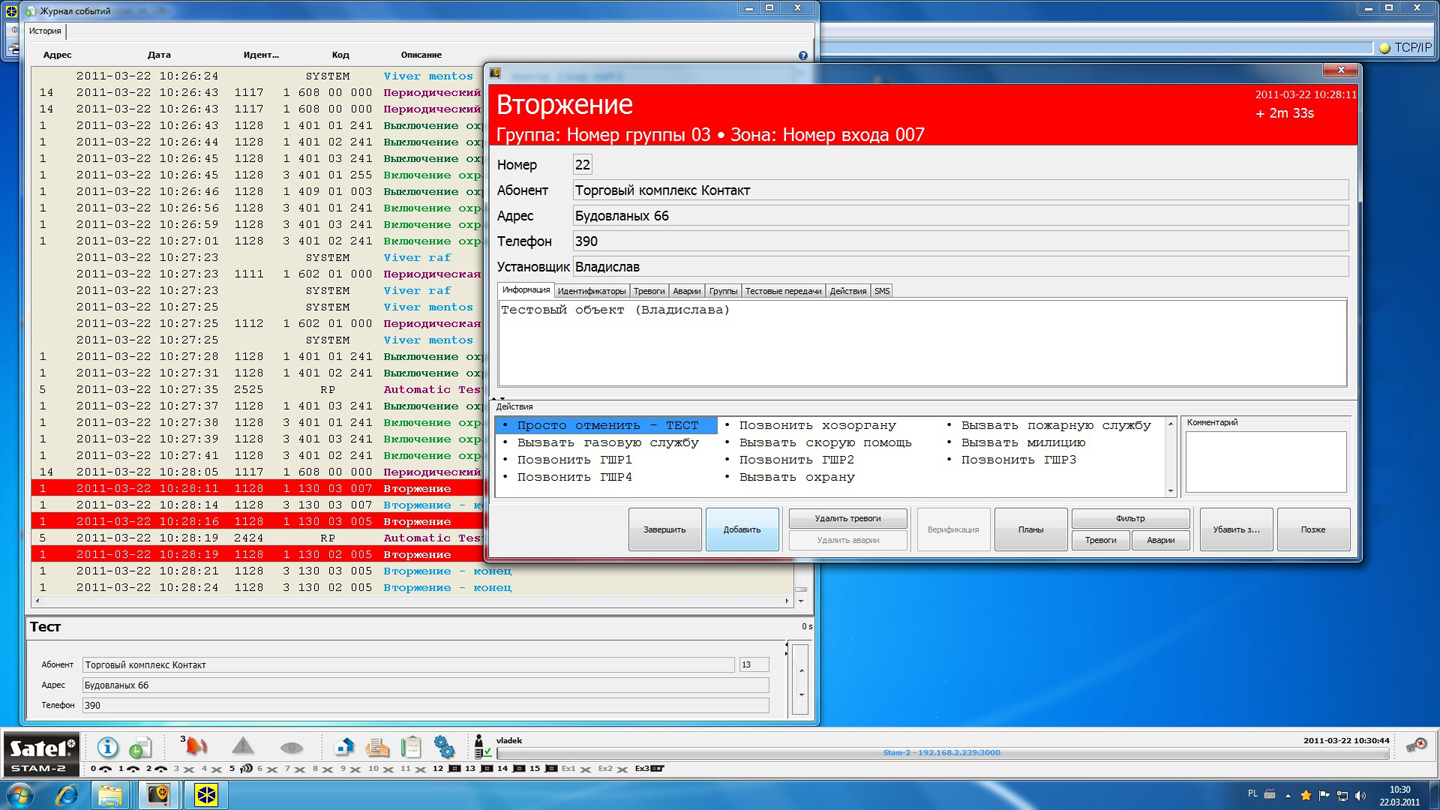Click the clock document icon in toolbar
The height and width of the screenshot is (810, 1440).
click(x=141, y=747)
